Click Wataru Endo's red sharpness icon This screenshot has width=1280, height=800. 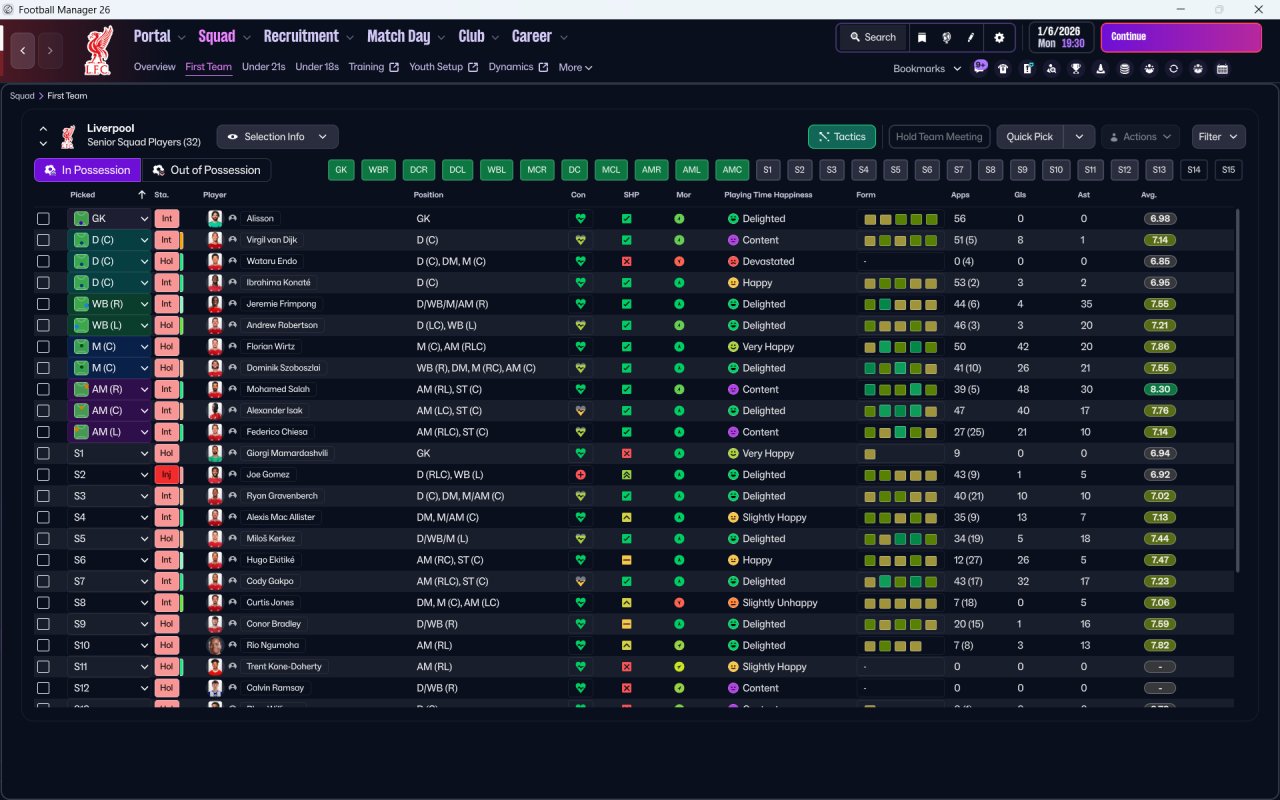(x=626, y=261)
